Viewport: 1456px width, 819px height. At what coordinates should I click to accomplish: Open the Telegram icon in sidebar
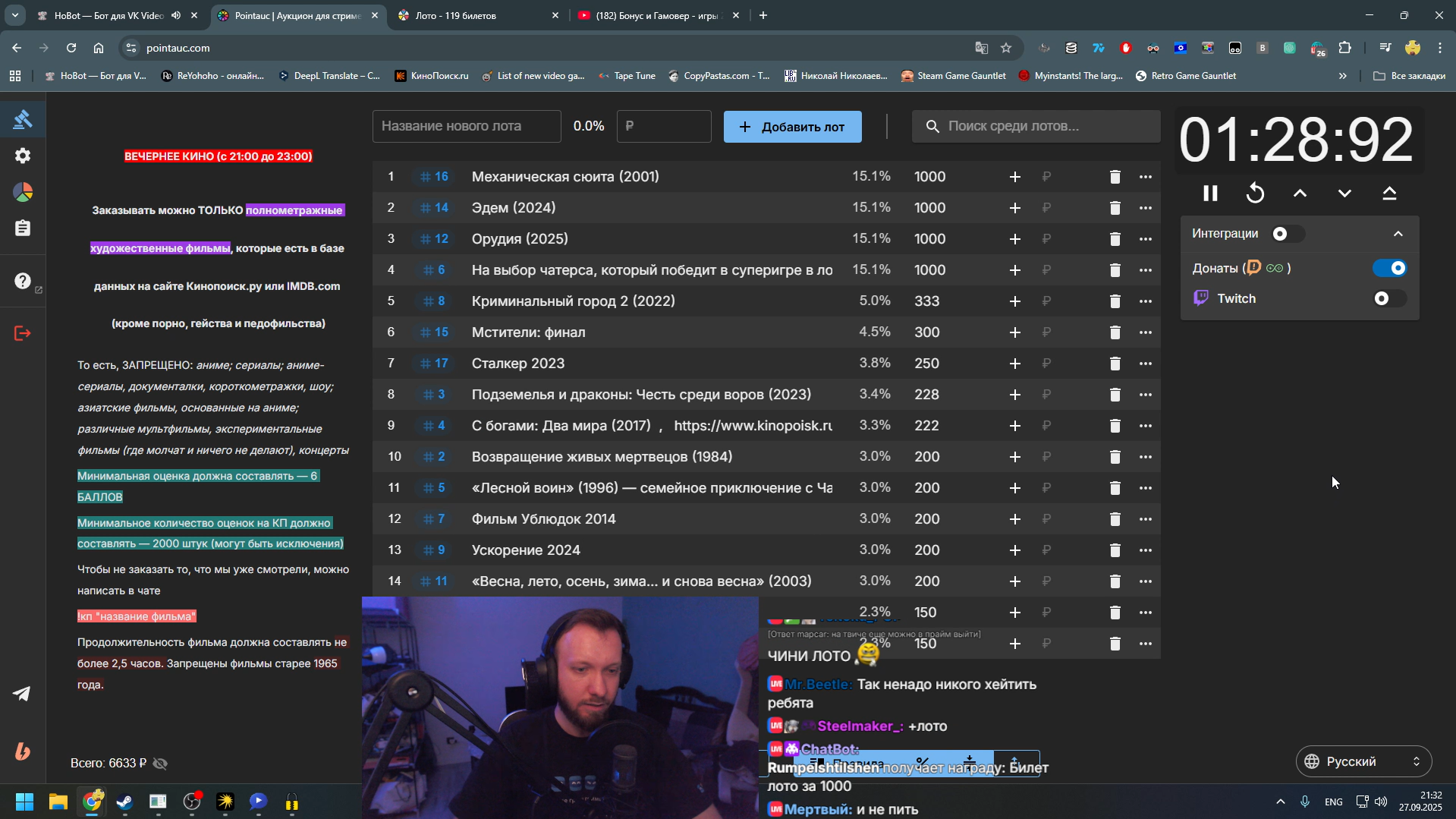click(22, 694)
